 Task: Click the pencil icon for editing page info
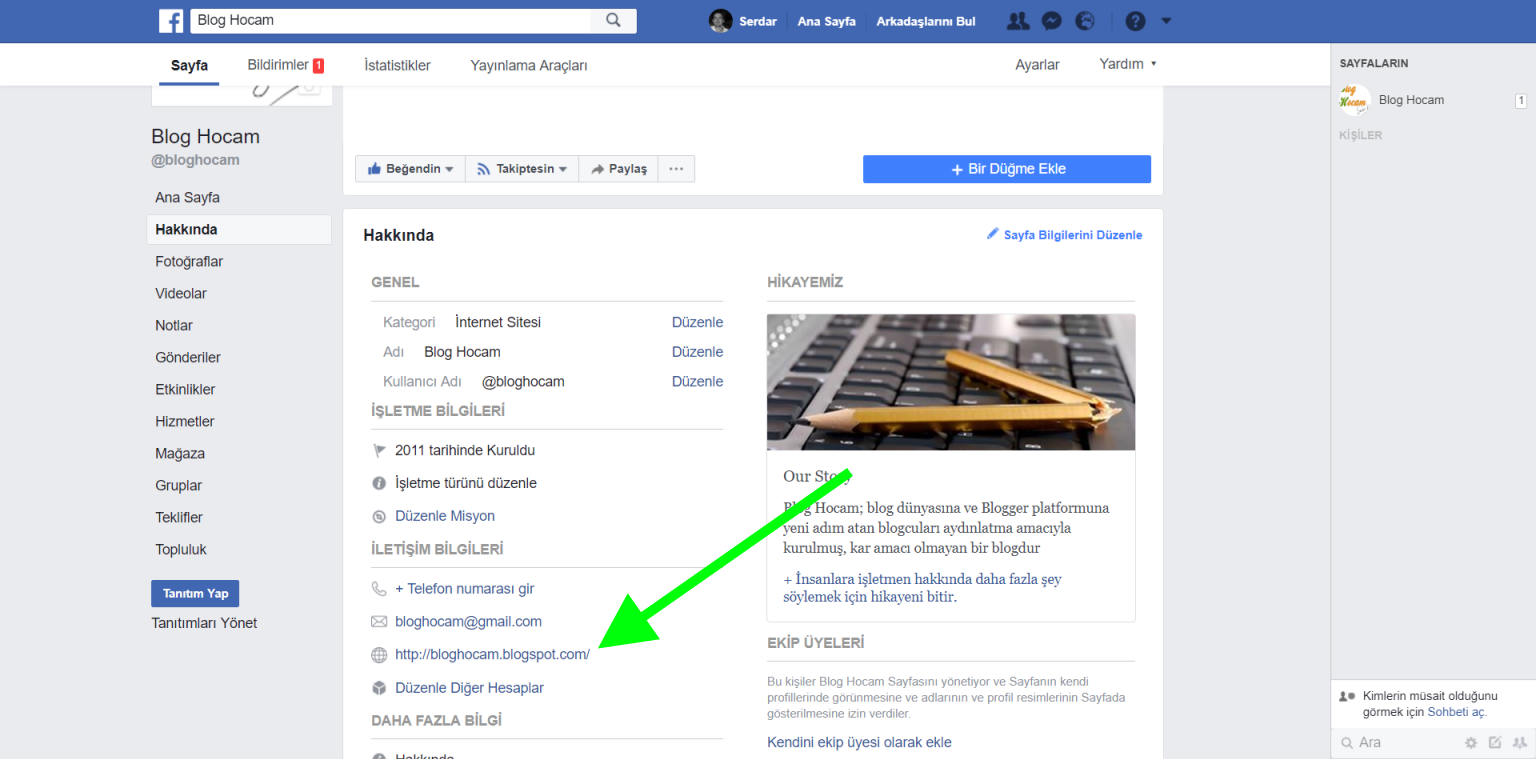(993, 234)
